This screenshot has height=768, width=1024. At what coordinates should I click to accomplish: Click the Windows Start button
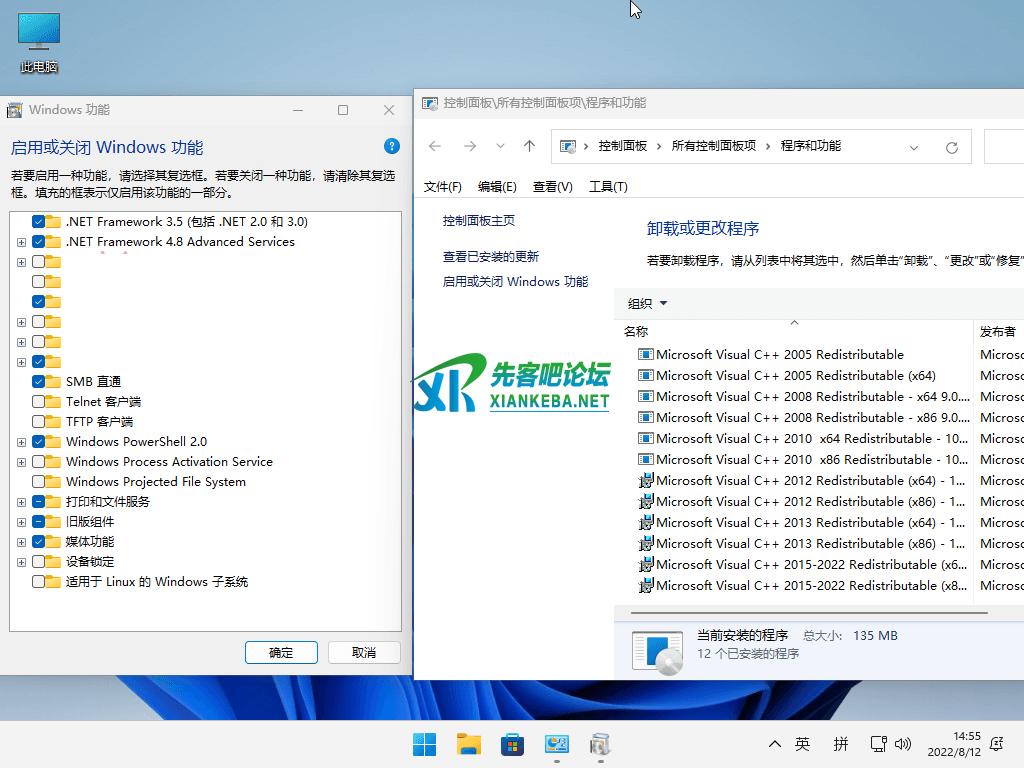coord(424,744)
